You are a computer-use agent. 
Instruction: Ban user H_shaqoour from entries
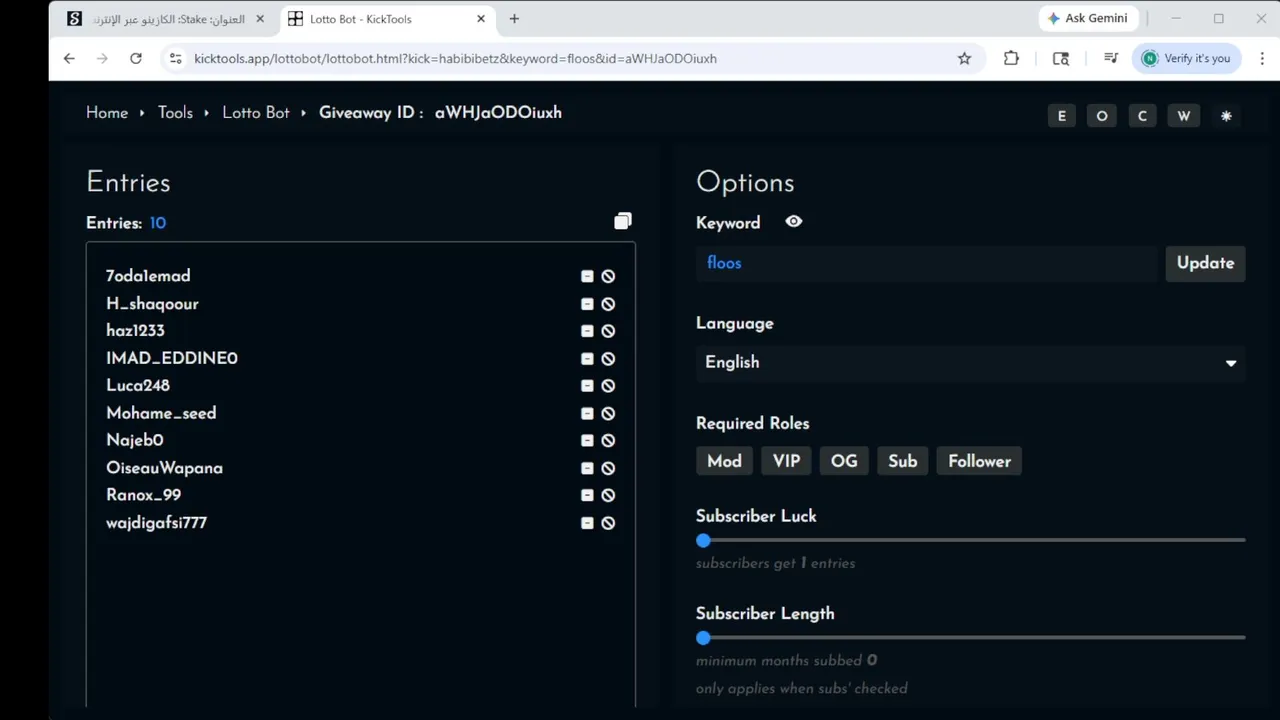tap(608, 304)
